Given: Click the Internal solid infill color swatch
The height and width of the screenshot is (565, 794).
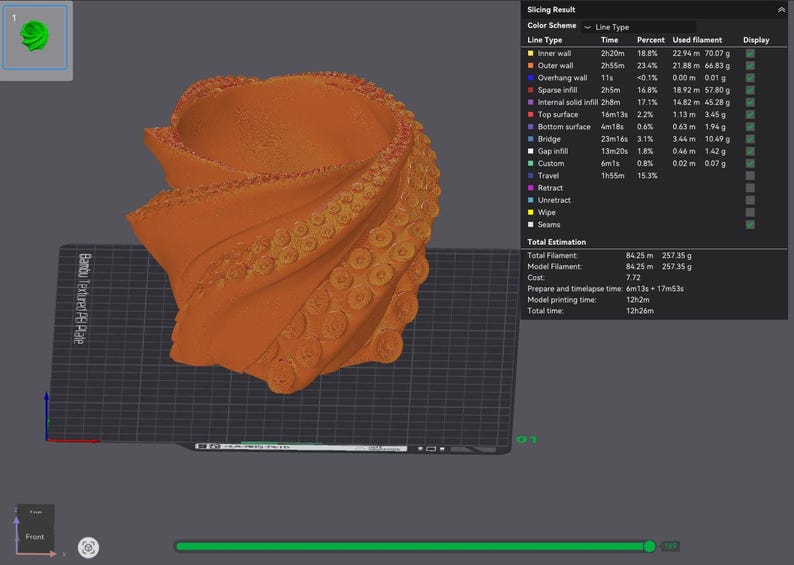Looking at the screenshot, I should click(x=531, y=102).
